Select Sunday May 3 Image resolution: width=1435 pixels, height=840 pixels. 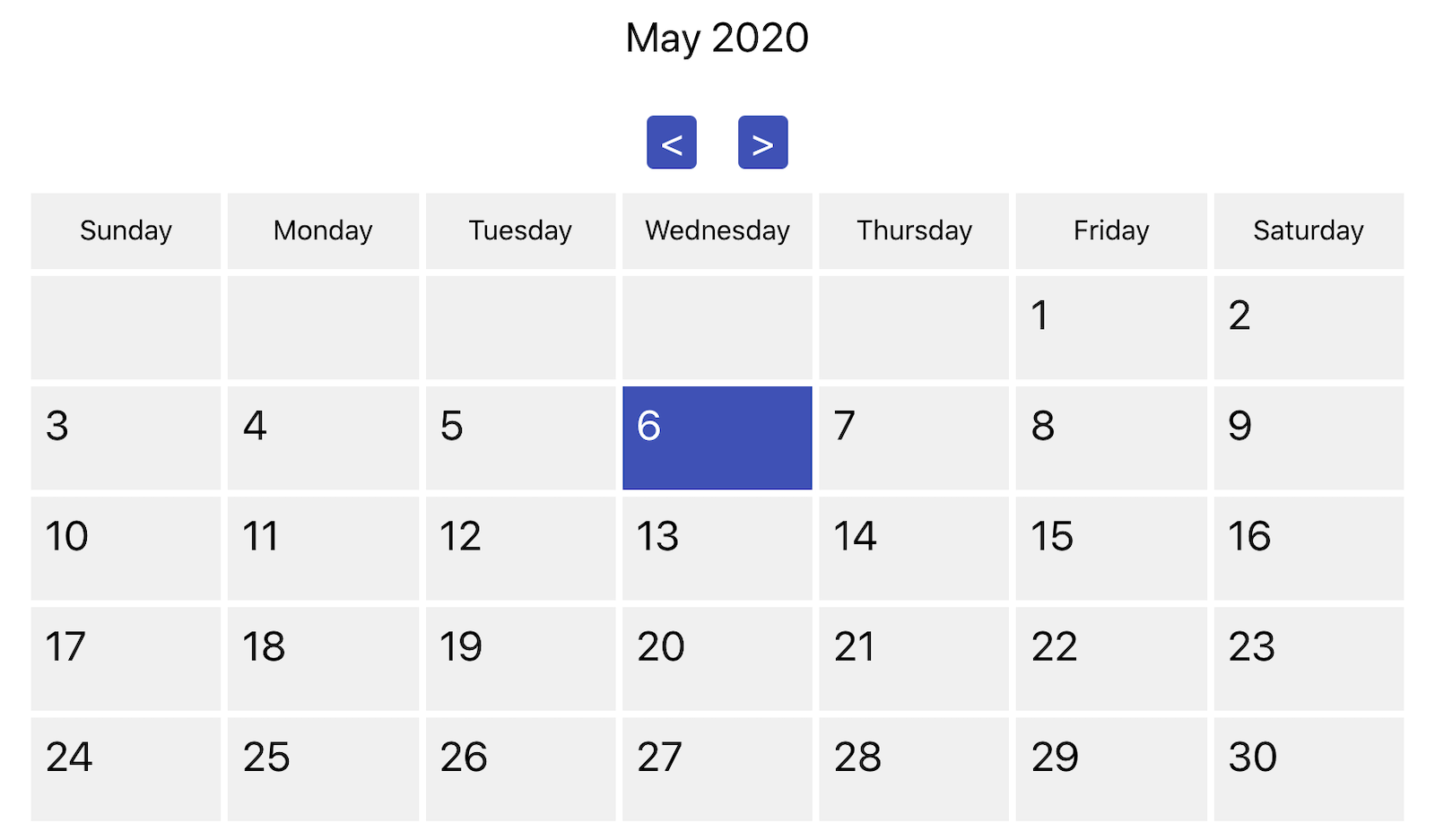pyautogui.click(x=126, y=437)
